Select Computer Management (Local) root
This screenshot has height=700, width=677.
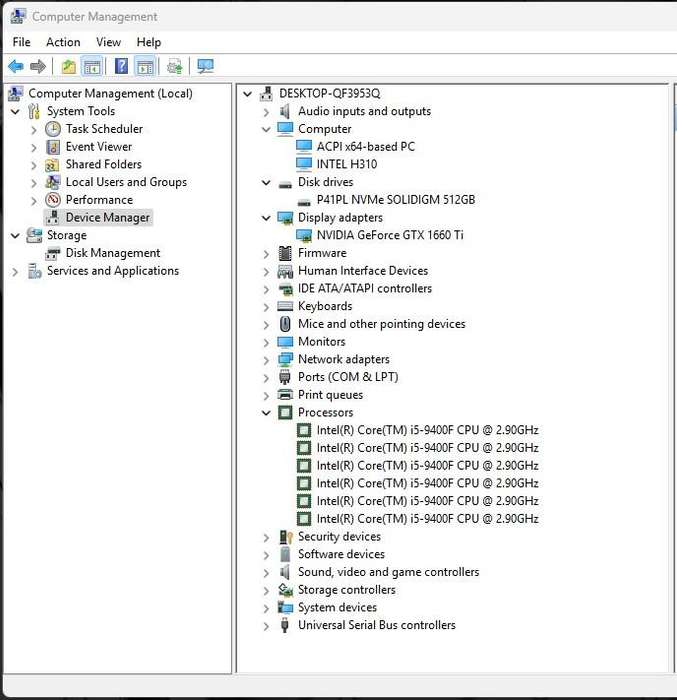coord(110,94)
